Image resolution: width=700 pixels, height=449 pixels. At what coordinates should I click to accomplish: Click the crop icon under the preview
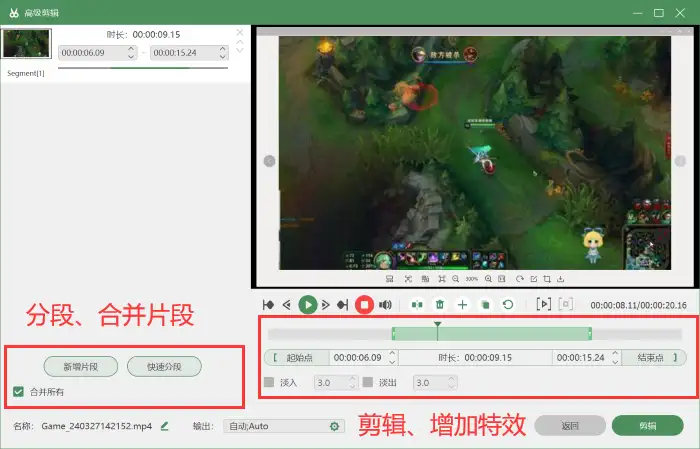pyautogui.click(x=547, y=279)
